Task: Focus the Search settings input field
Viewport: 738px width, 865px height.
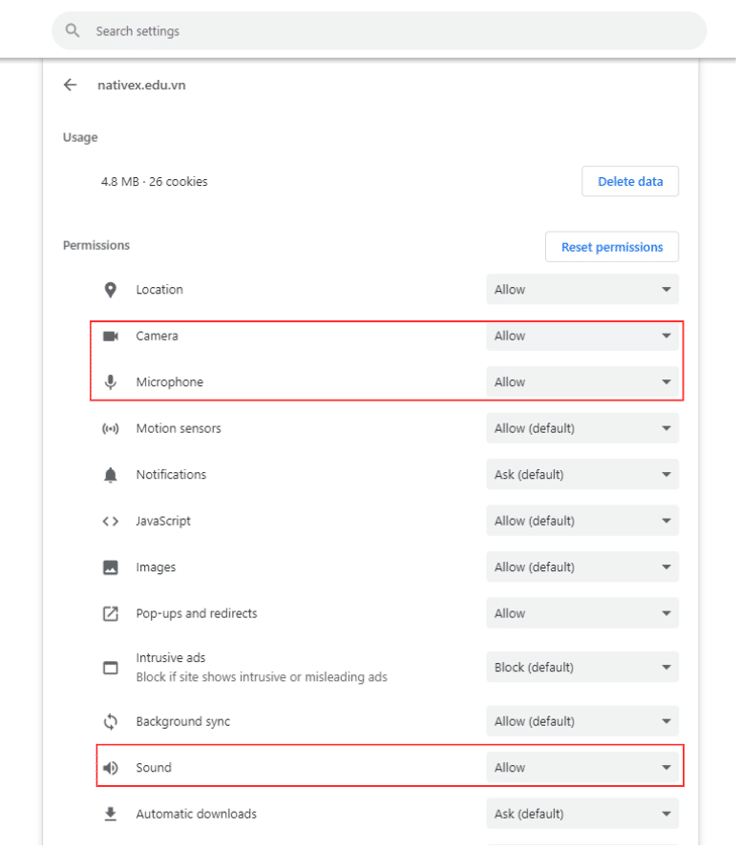Action: pyautogui.click(x=390, y=31)
